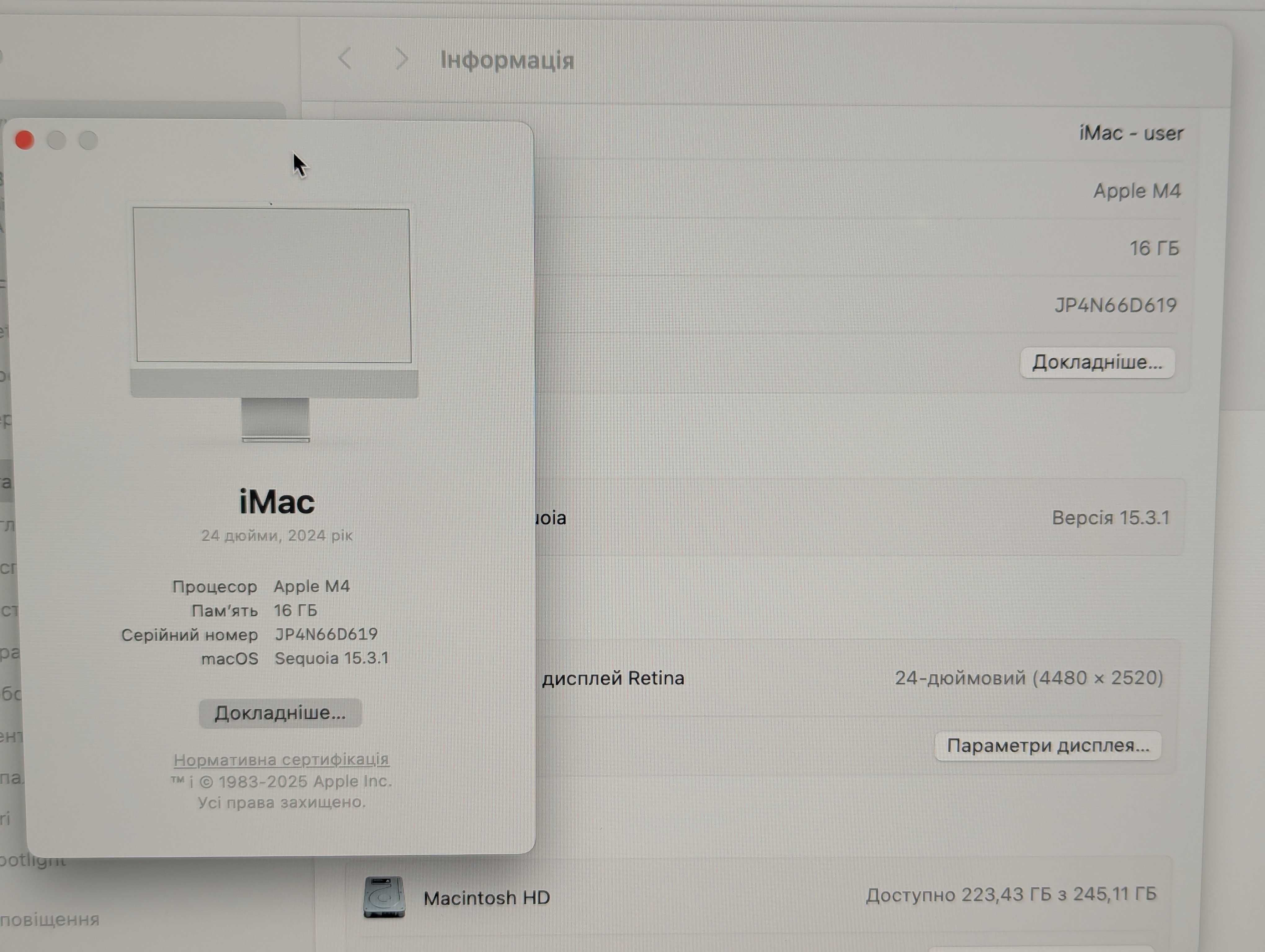Click the Інформація pane title

click(x=507, y=60)
